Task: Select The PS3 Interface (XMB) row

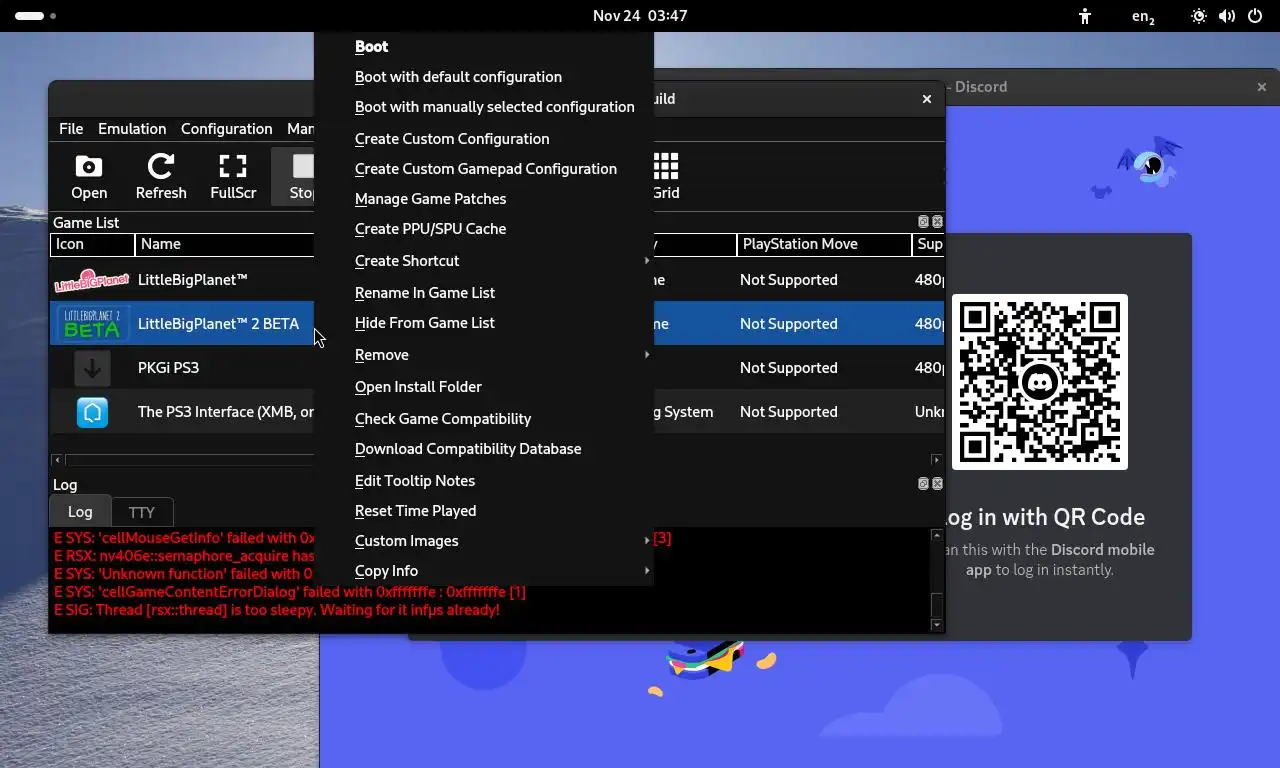Action: click(x=225, y=412)
